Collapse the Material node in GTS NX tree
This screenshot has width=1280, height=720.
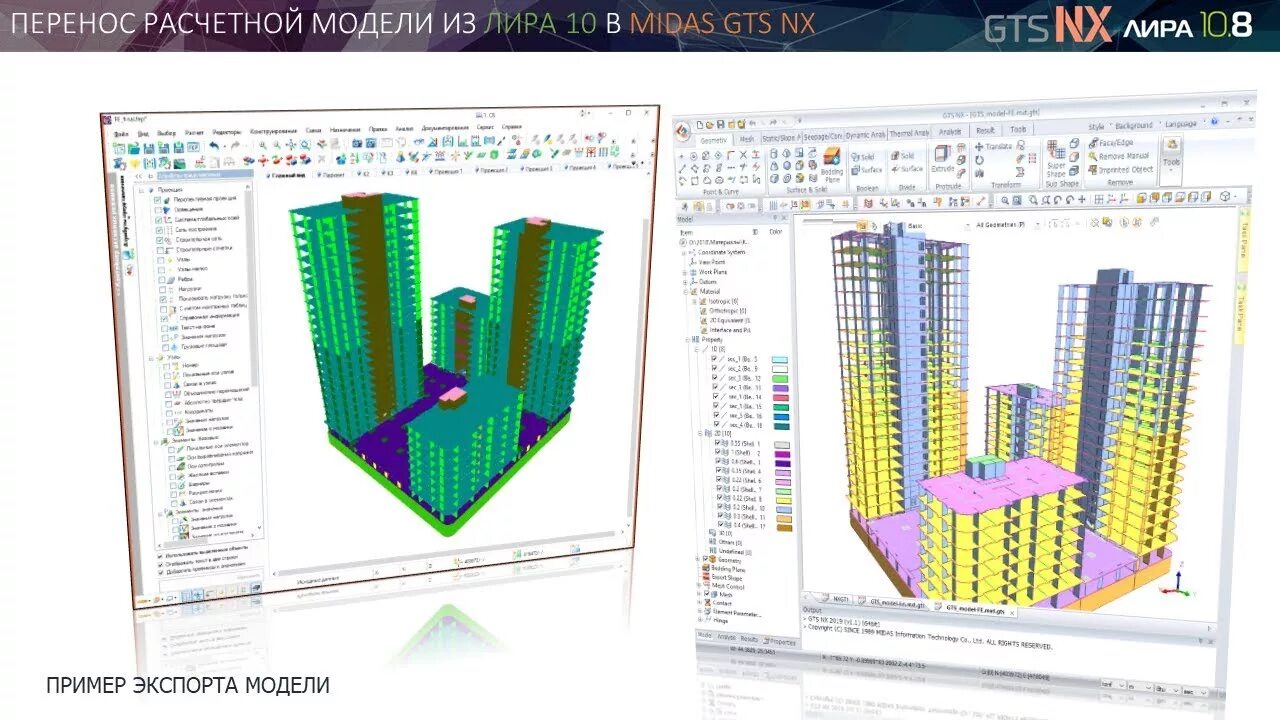[x=685, y=292]
